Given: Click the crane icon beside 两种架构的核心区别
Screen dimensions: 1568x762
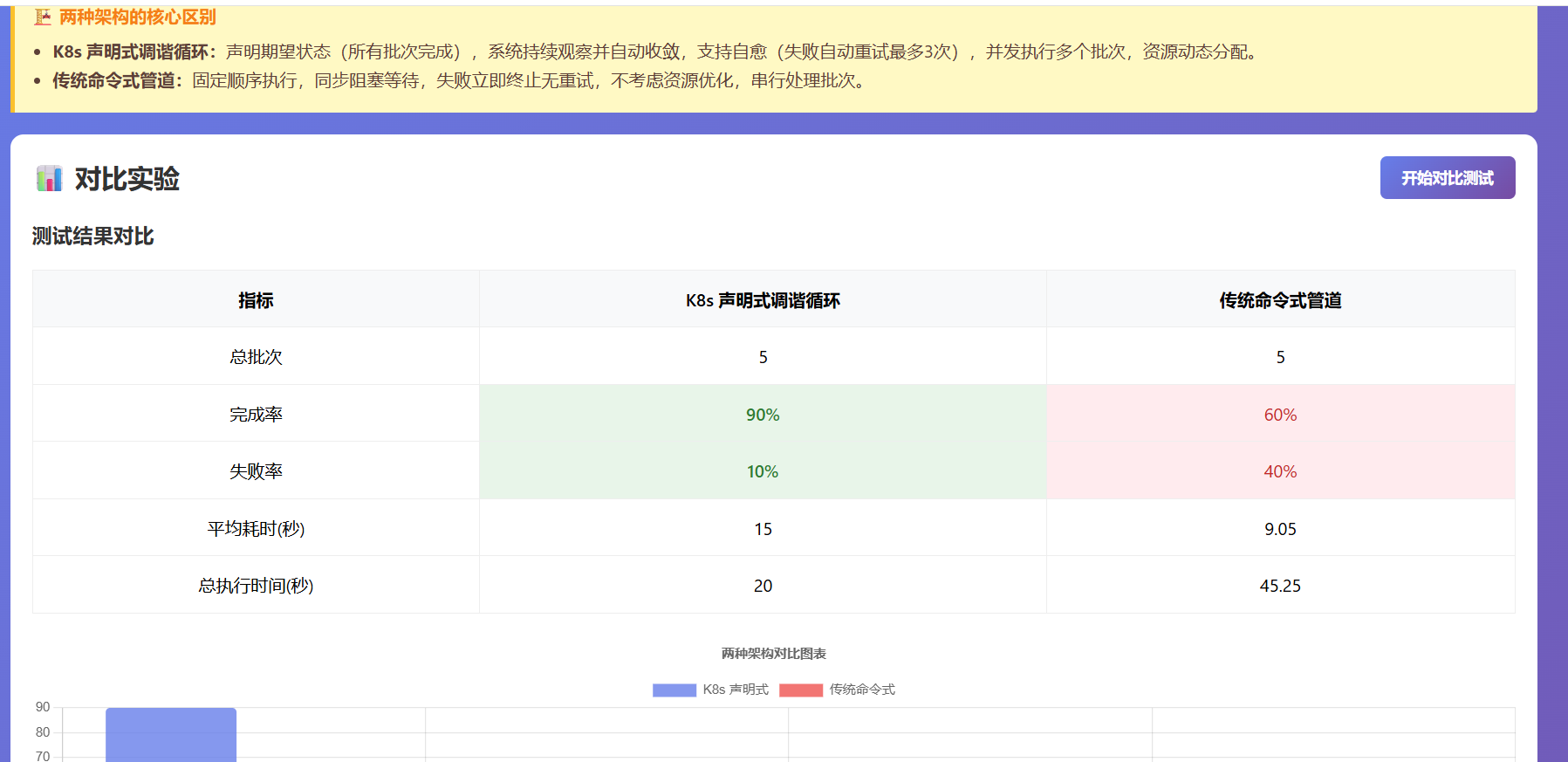Looking at the screenshot, I should point(43,17).
